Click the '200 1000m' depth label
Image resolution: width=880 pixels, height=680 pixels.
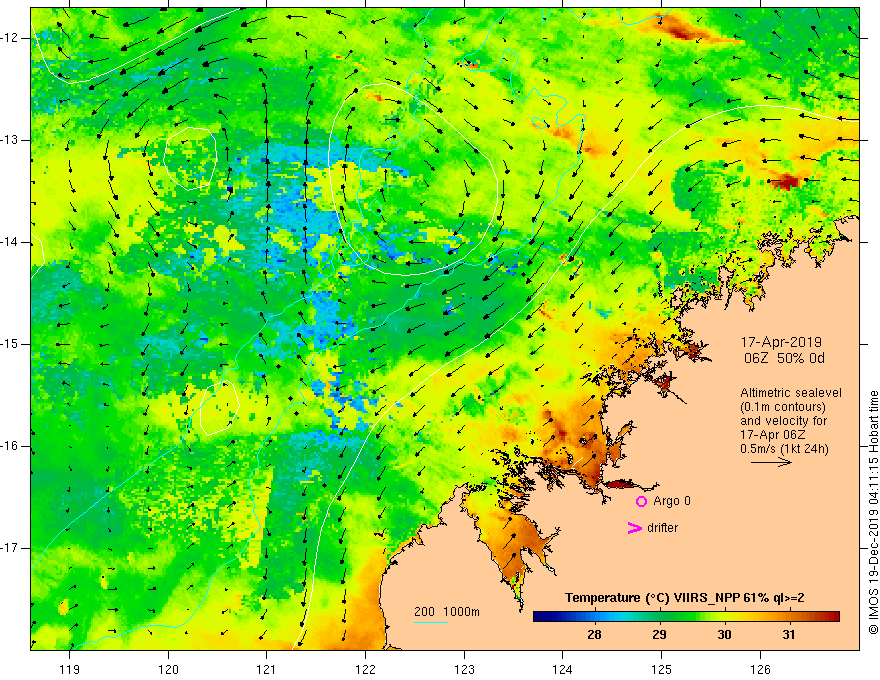(447, 612)
